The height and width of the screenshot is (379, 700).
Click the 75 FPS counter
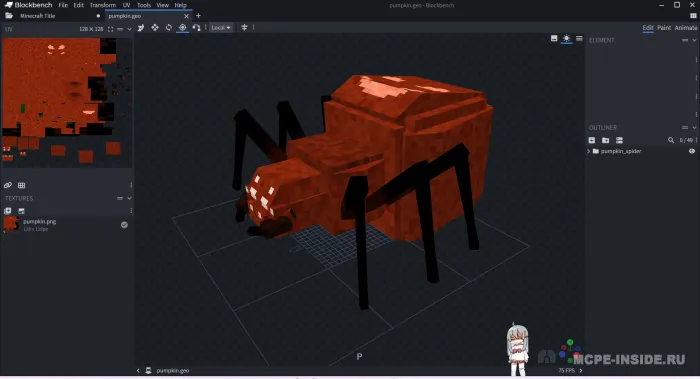point(566,371)
